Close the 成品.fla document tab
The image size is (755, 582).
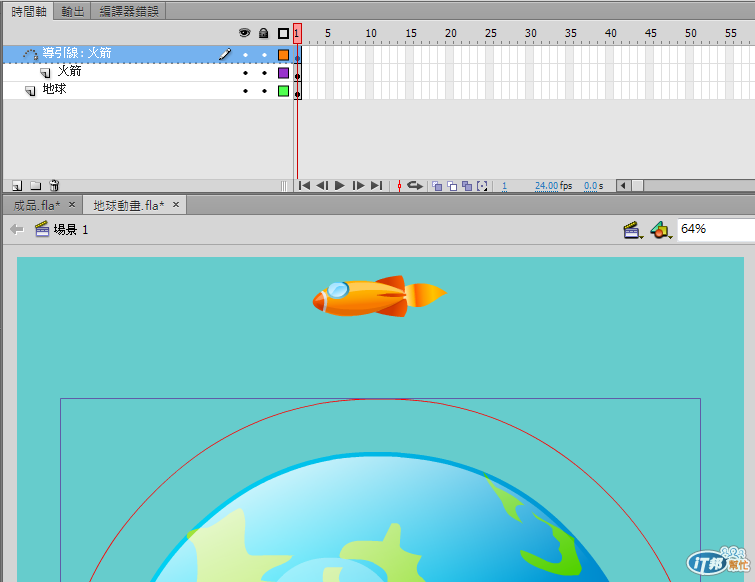pyautogui.click(x=72, y=205)
